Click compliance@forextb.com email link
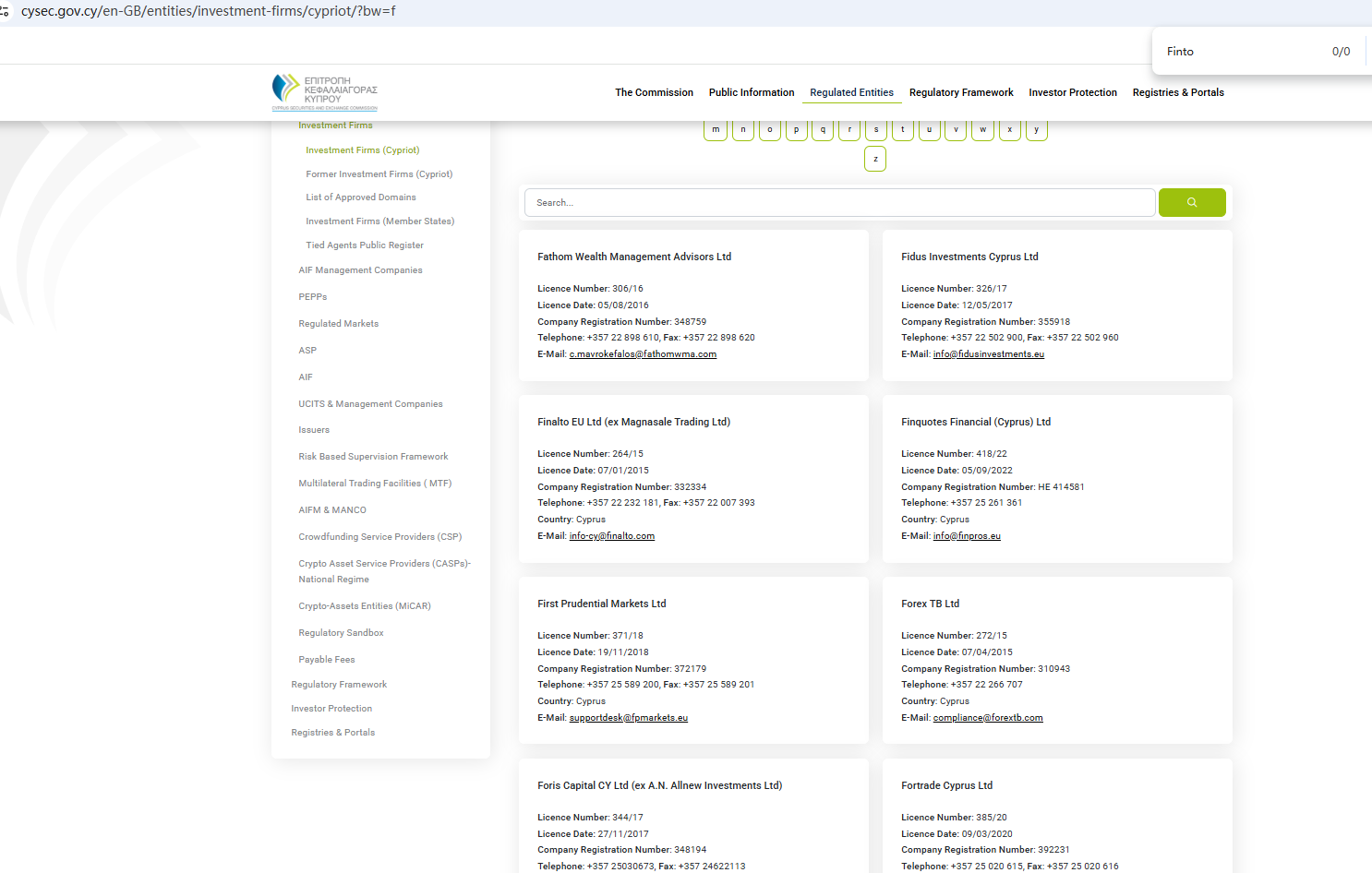1372x873 pixels. 987,718
